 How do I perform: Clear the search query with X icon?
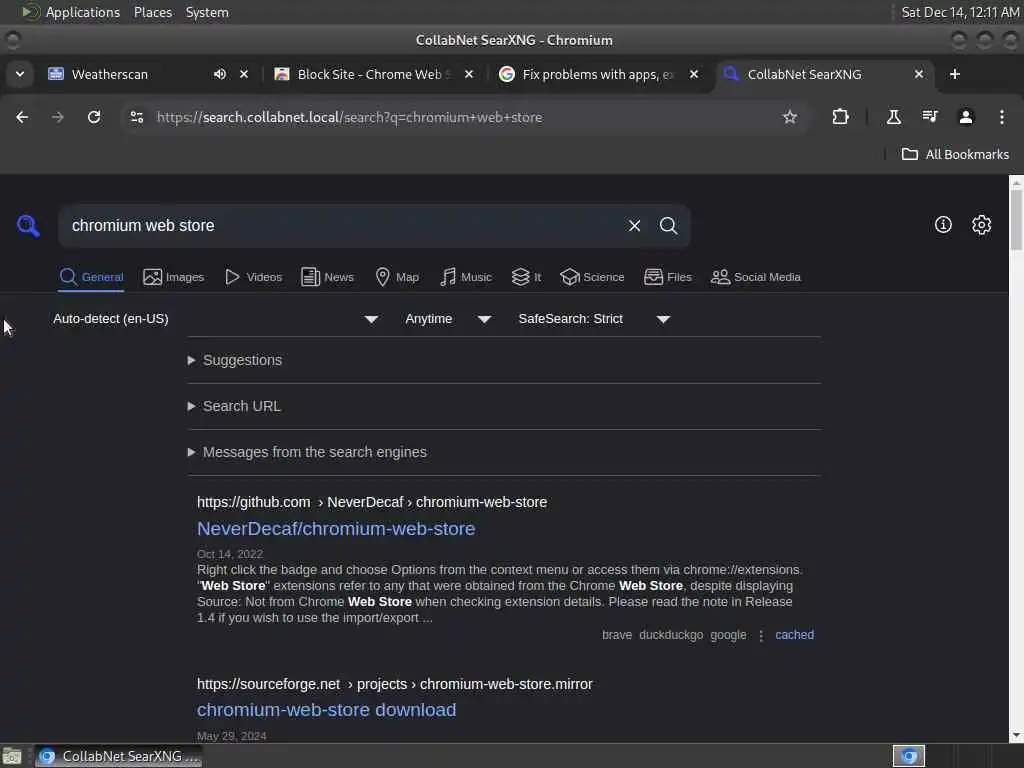pyautogui.click(x=634, y=226)
